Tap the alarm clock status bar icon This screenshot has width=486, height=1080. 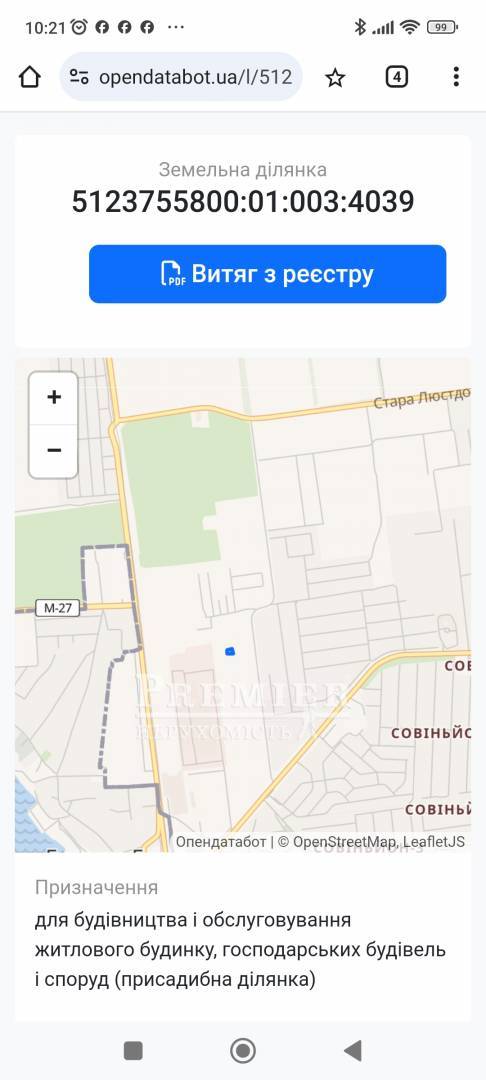coord(80,27)
